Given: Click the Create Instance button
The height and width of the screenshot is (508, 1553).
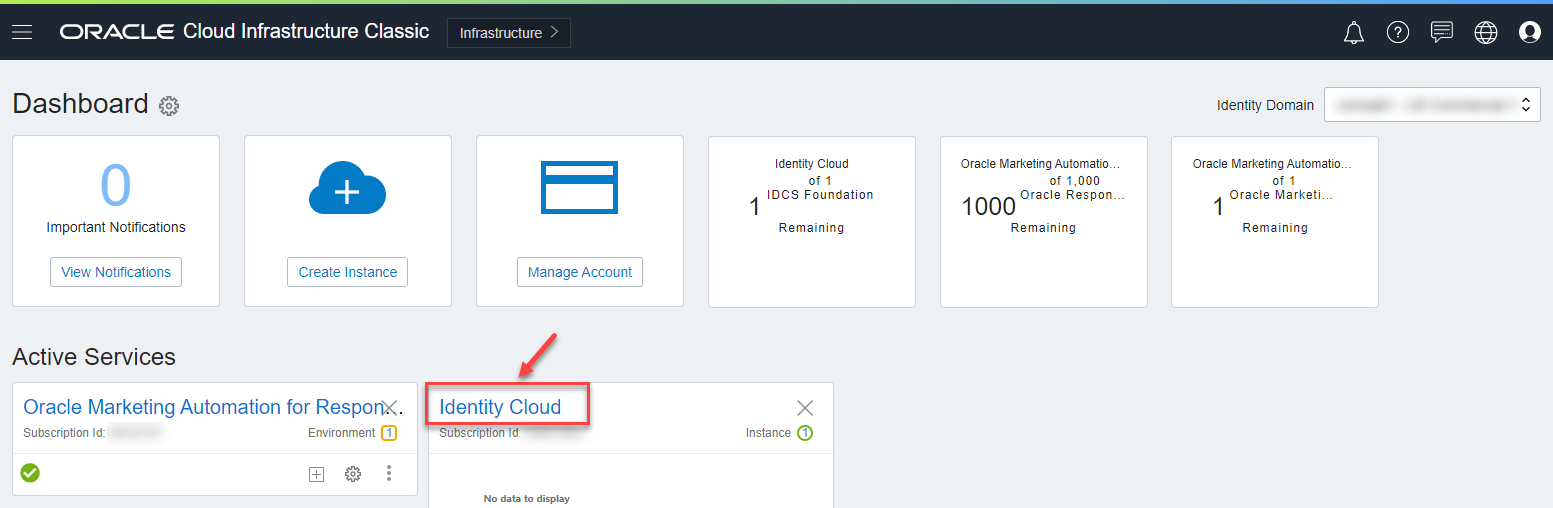Looking at the screenshot, I should click(x=348, y=272).
